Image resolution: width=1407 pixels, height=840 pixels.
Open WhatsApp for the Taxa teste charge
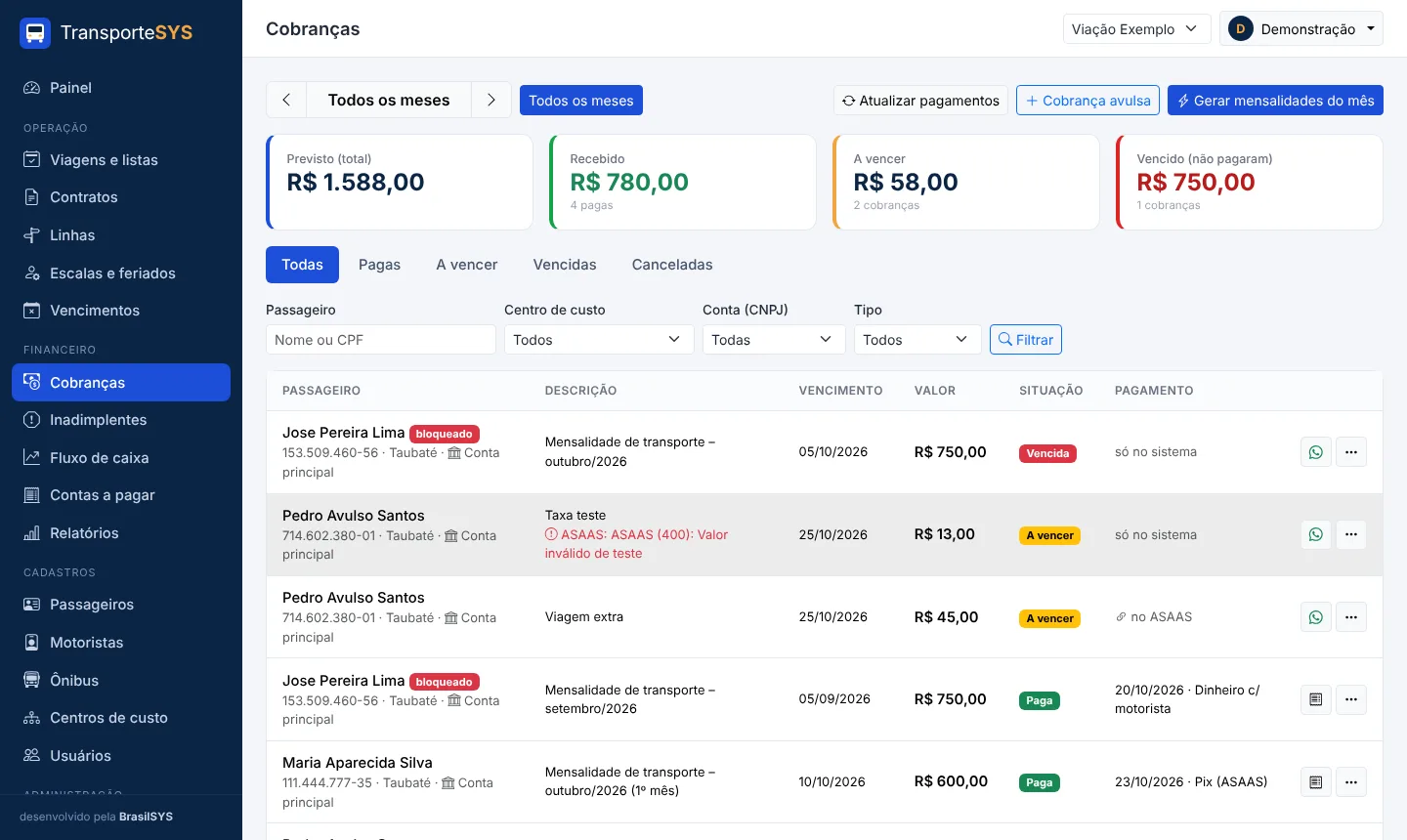point(1316,534)
